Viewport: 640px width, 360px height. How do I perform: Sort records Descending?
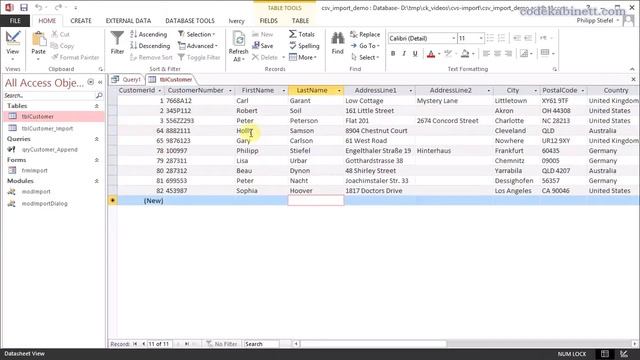tap(150, 46)
